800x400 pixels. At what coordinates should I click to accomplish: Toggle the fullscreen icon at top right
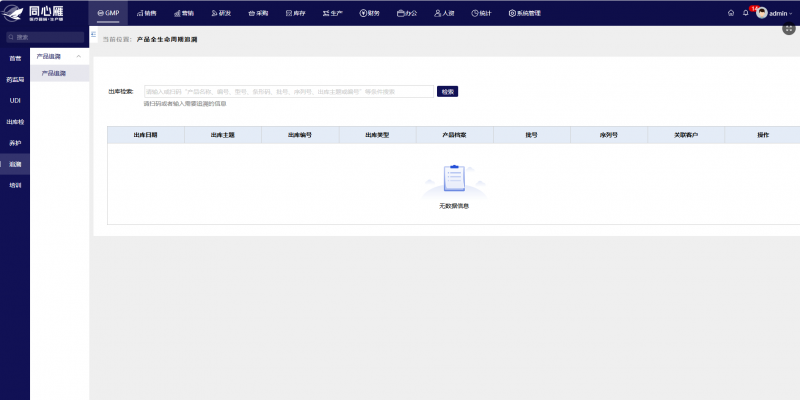point(789,29)
